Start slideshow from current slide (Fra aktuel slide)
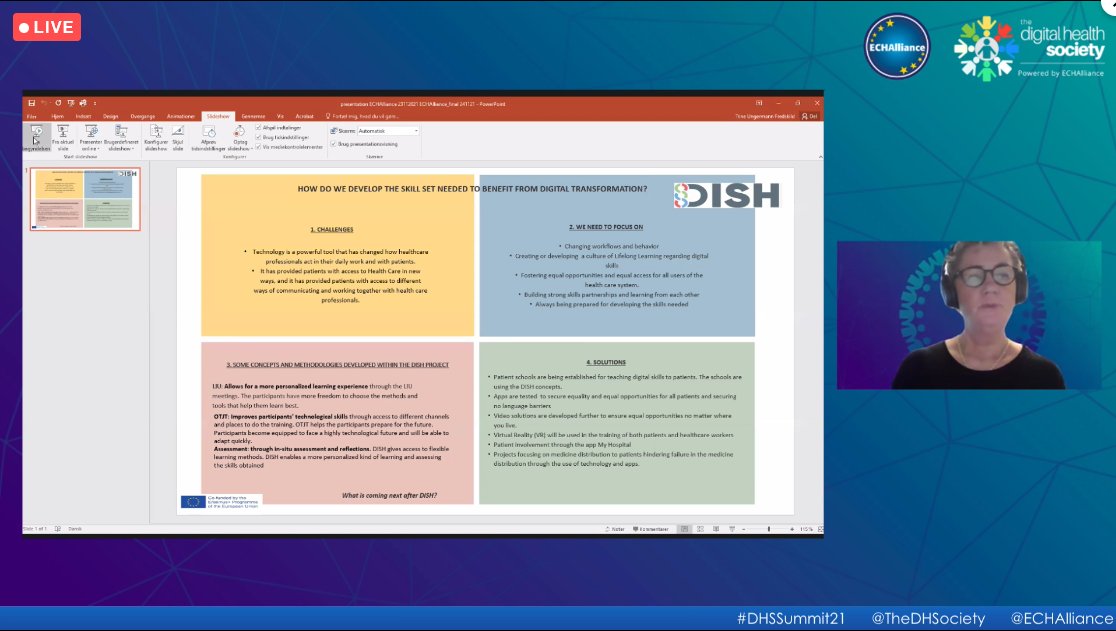Viewport: 1116px width, 631px height. coord(63,137)
